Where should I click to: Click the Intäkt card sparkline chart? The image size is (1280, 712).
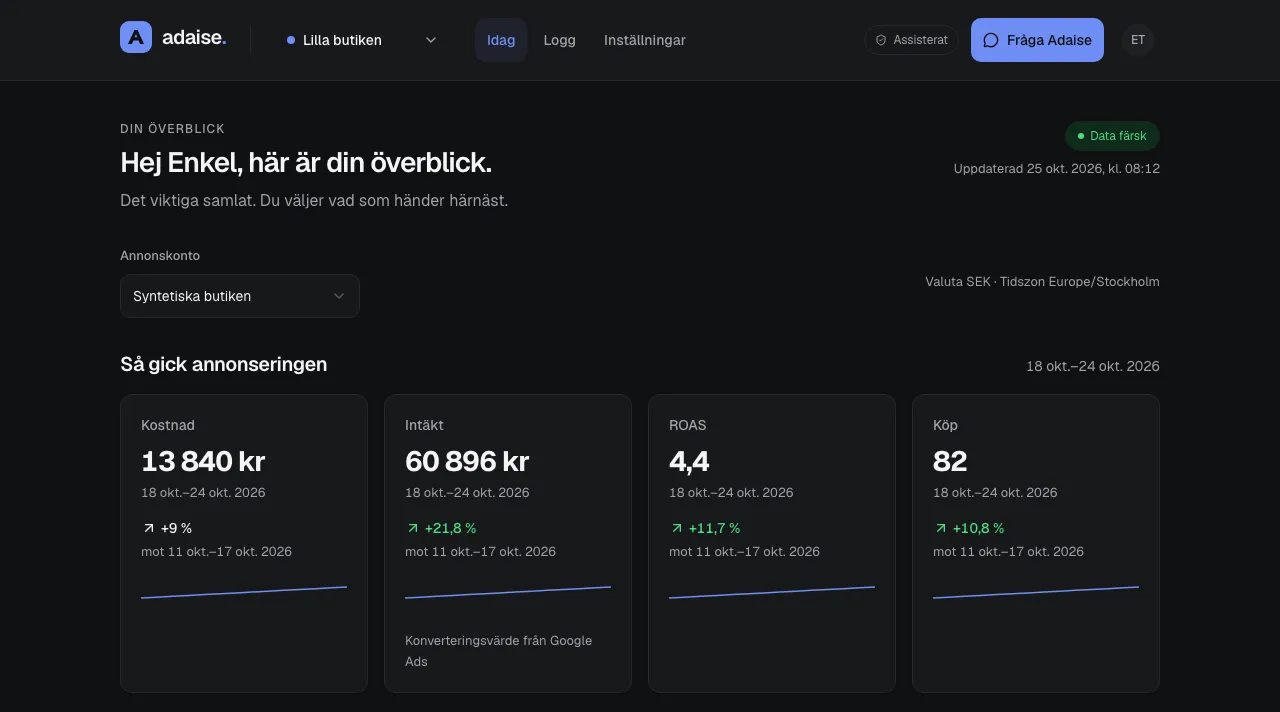coord(508,592)
